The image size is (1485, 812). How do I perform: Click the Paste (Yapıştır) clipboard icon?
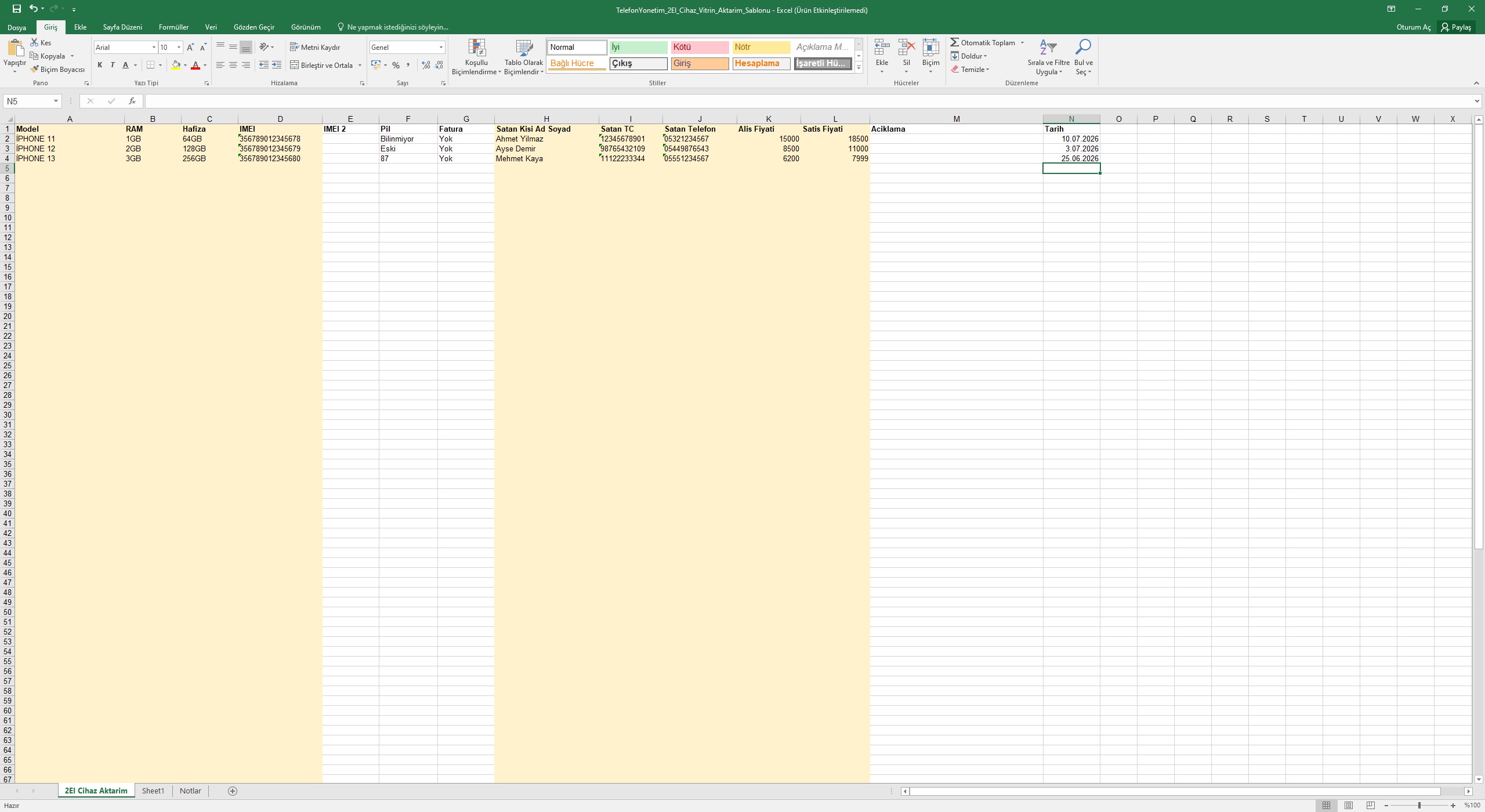pyautogui.click(x=15, y=49)
